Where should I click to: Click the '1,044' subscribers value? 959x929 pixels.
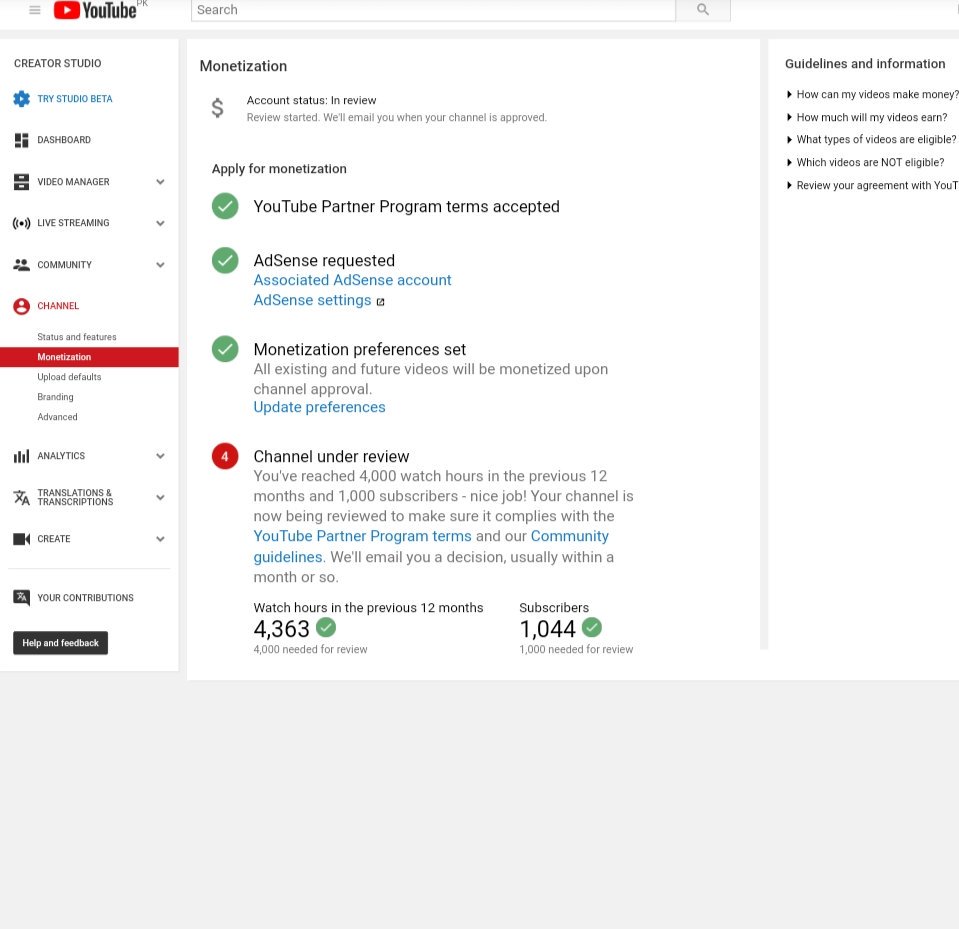pos(547,629)
